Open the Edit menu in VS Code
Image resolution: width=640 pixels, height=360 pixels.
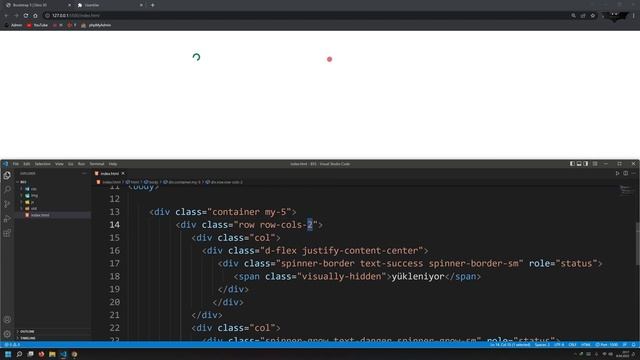point(27,164)
